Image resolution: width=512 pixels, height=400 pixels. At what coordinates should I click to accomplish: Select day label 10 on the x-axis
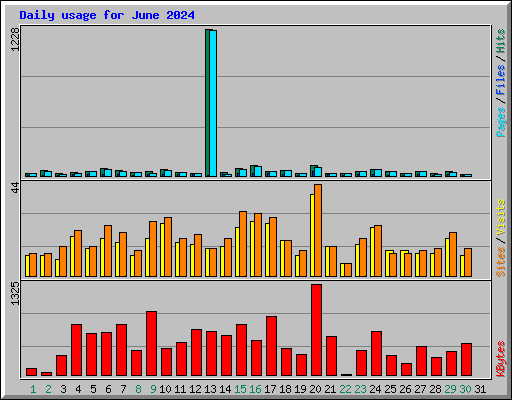click(165, 389)
